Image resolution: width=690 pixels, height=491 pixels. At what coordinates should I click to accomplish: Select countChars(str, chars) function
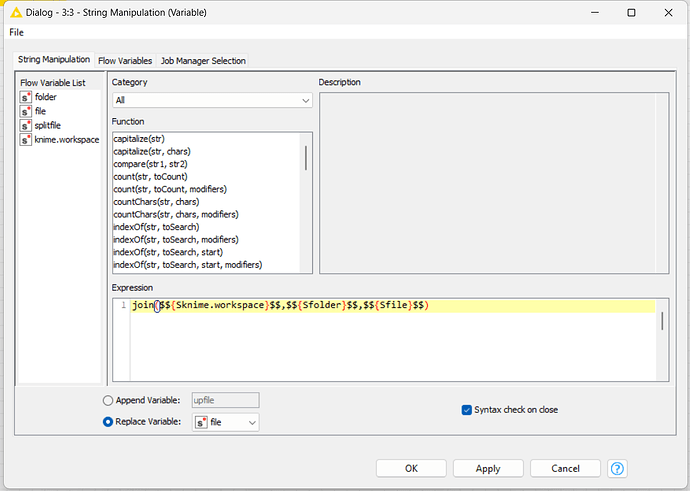tap(156, 202)
